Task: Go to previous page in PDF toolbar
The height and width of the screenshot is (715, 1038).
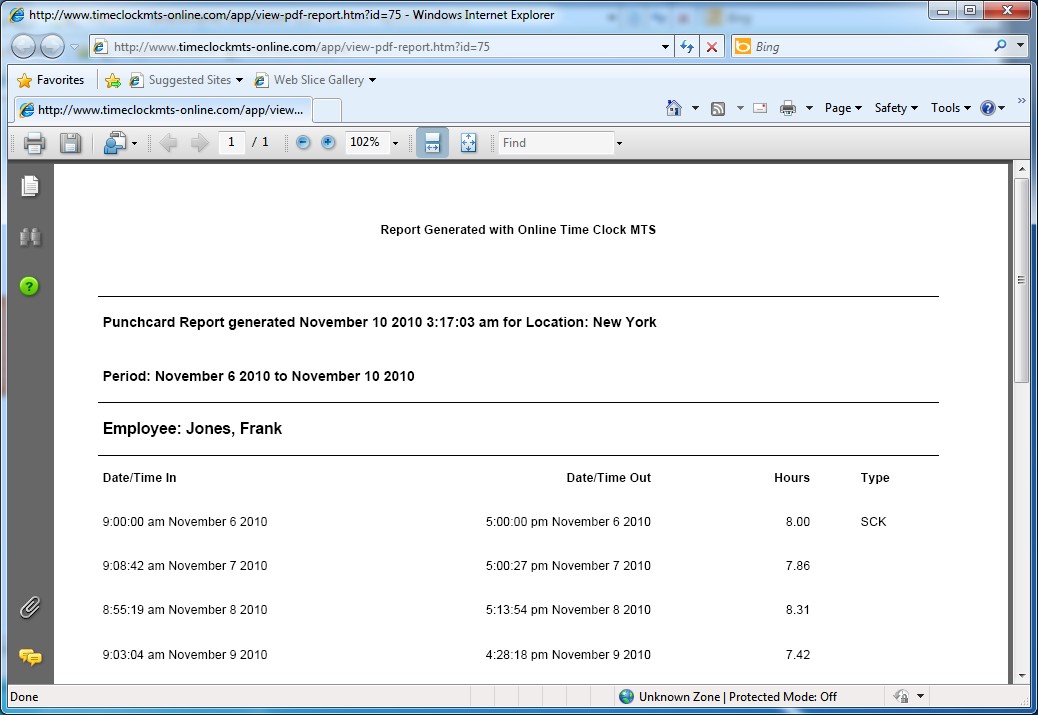Action: (168, 142)
